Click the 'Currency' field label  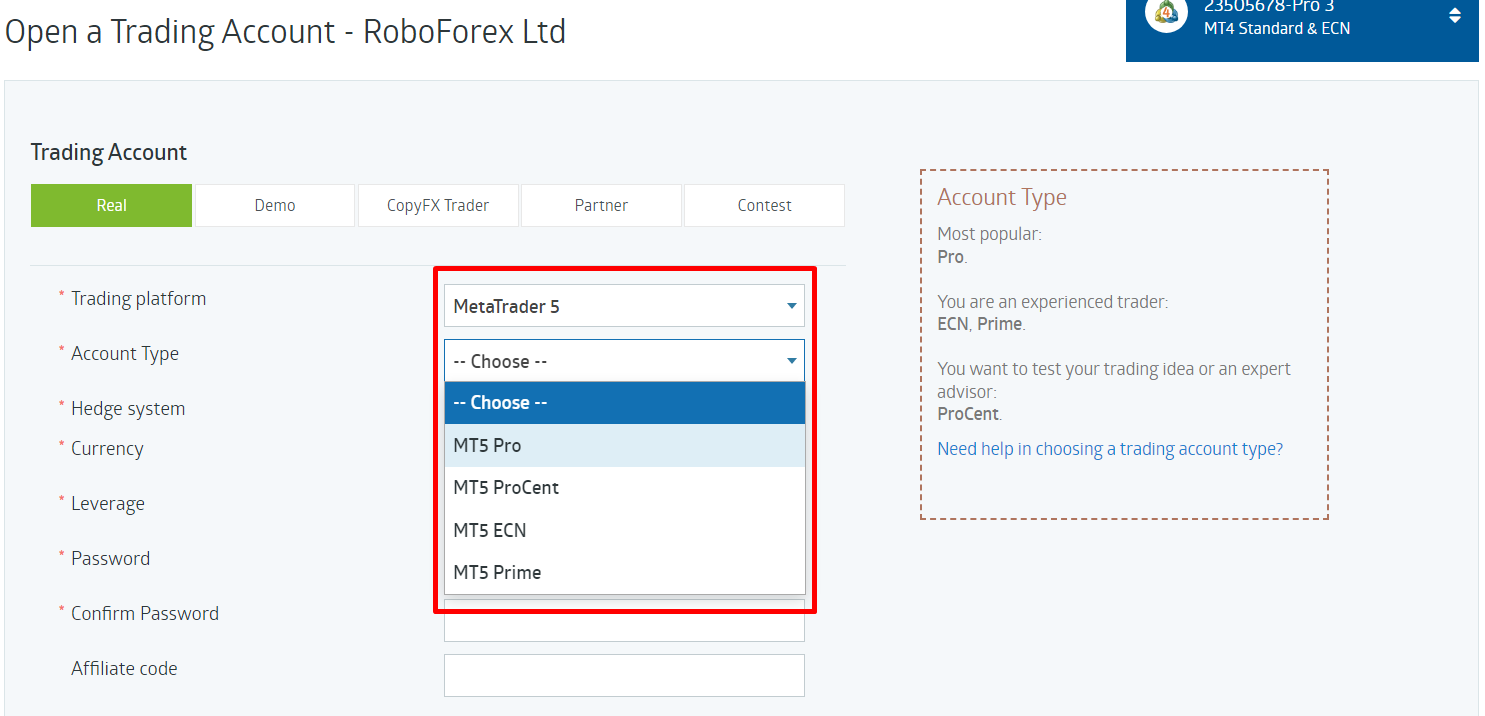coord(107,448)
